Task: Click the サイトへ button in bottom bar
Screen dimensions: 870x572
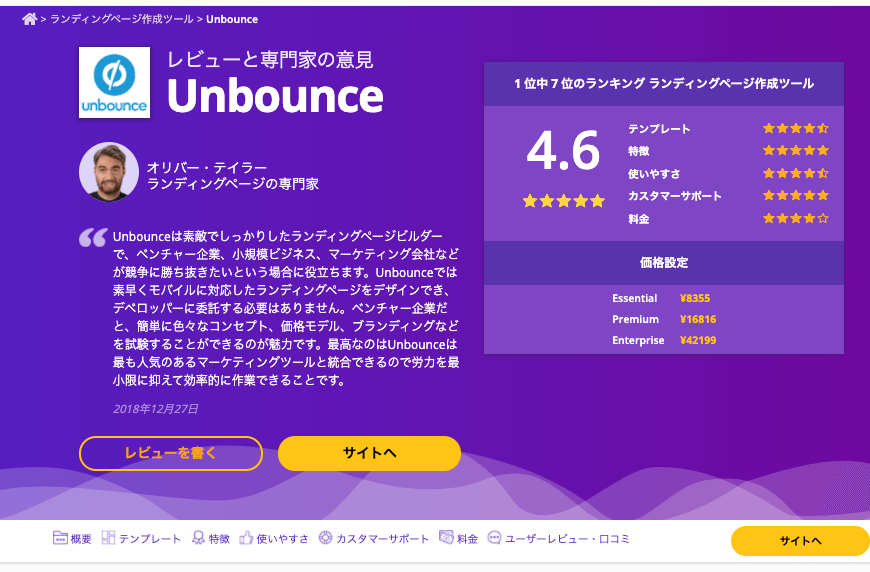Action: coord(800,541)
